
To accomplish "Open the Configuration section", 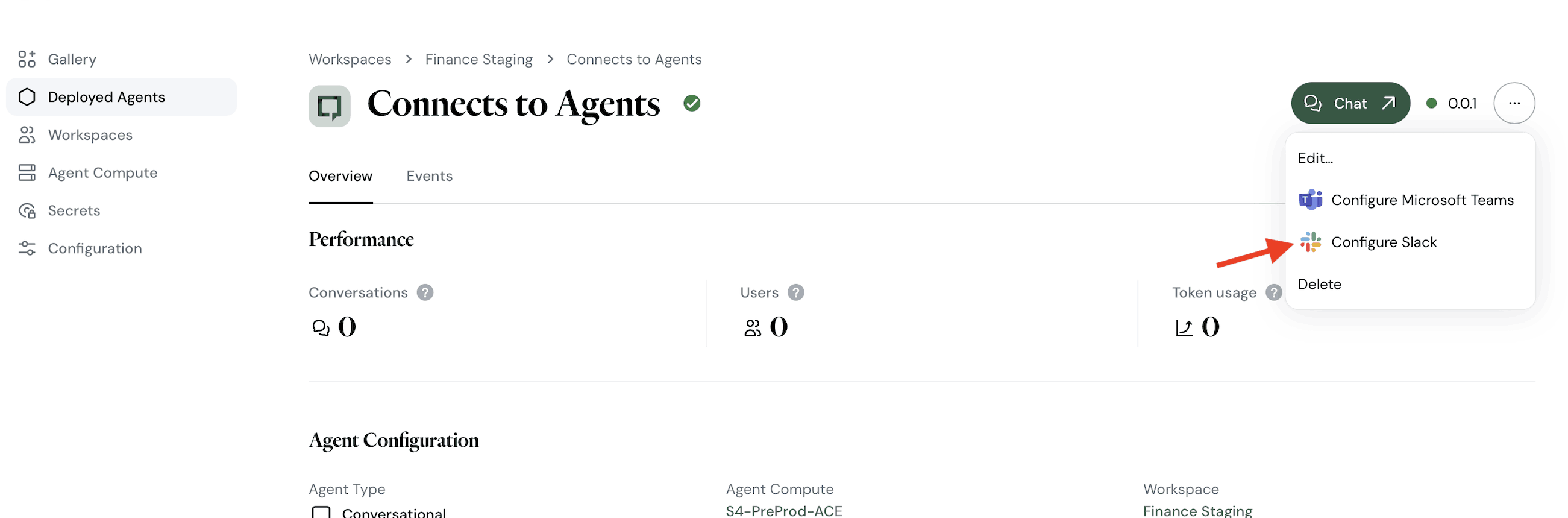I will pos(95,248).
